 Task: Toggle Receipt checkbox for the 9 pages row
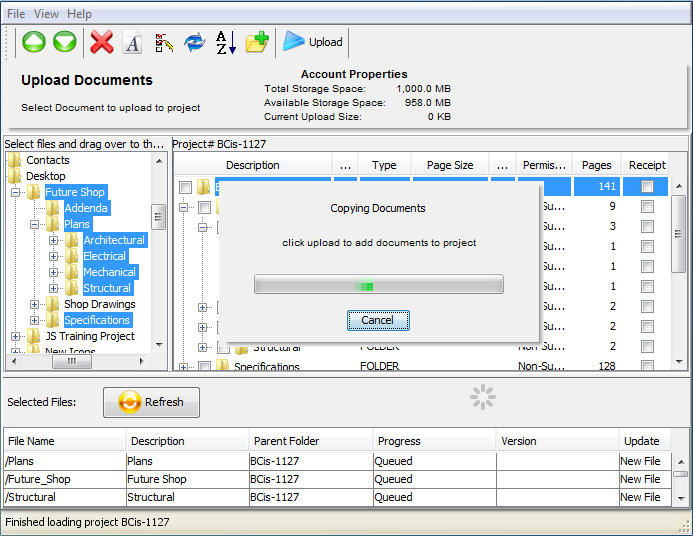point(647,207)
